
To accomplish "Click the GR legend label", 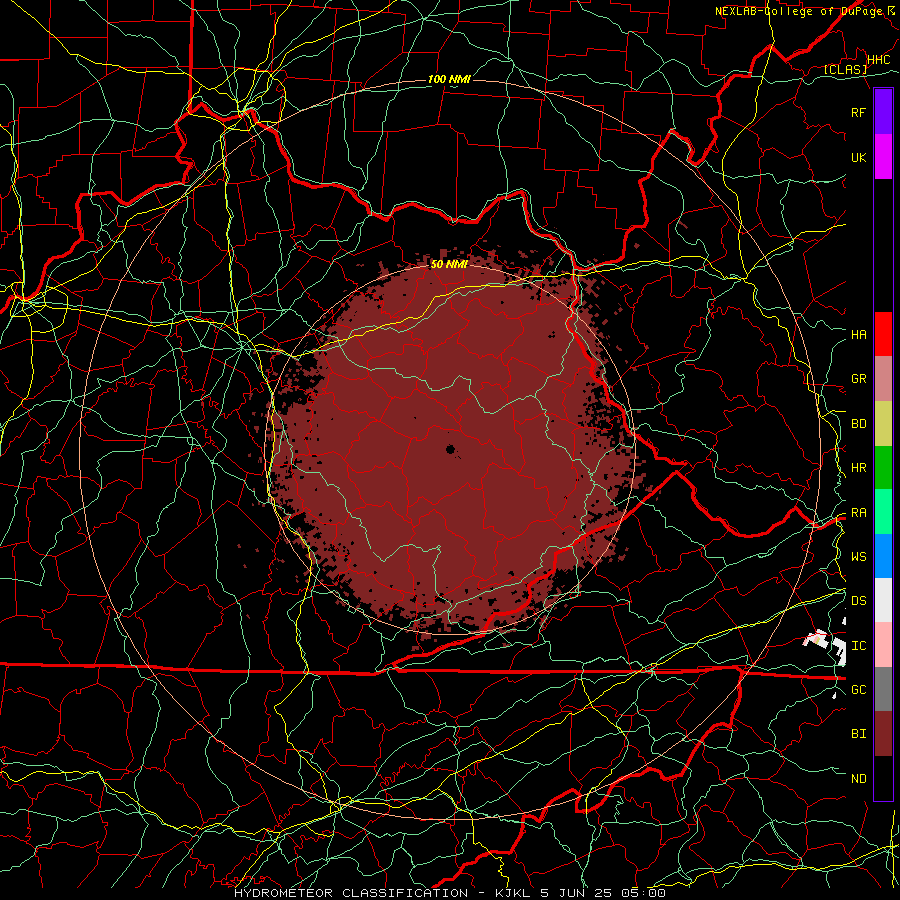I will [858, 379].
